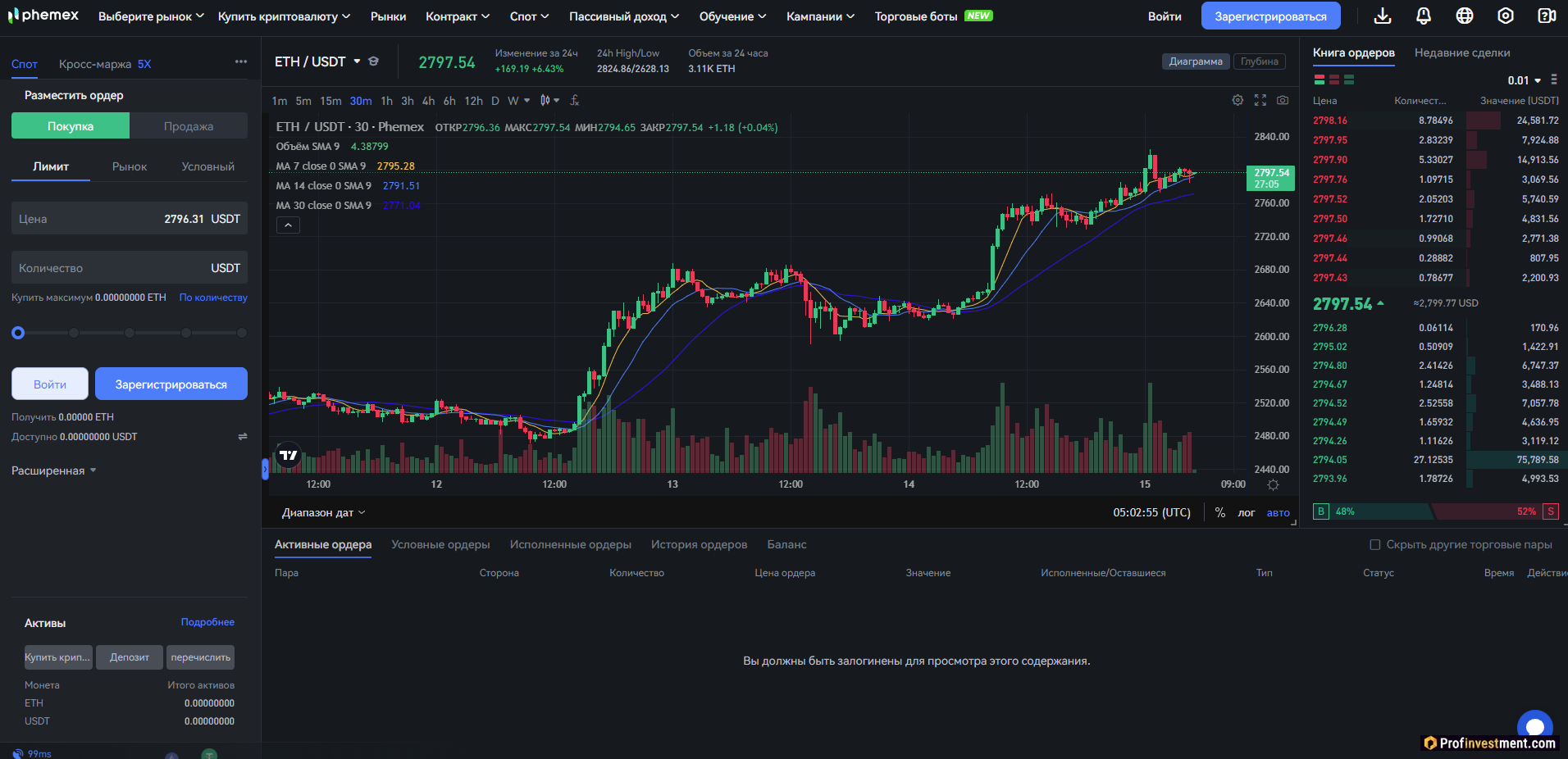
Task: Show bids-only order book view
Action: coord(1349,80)
